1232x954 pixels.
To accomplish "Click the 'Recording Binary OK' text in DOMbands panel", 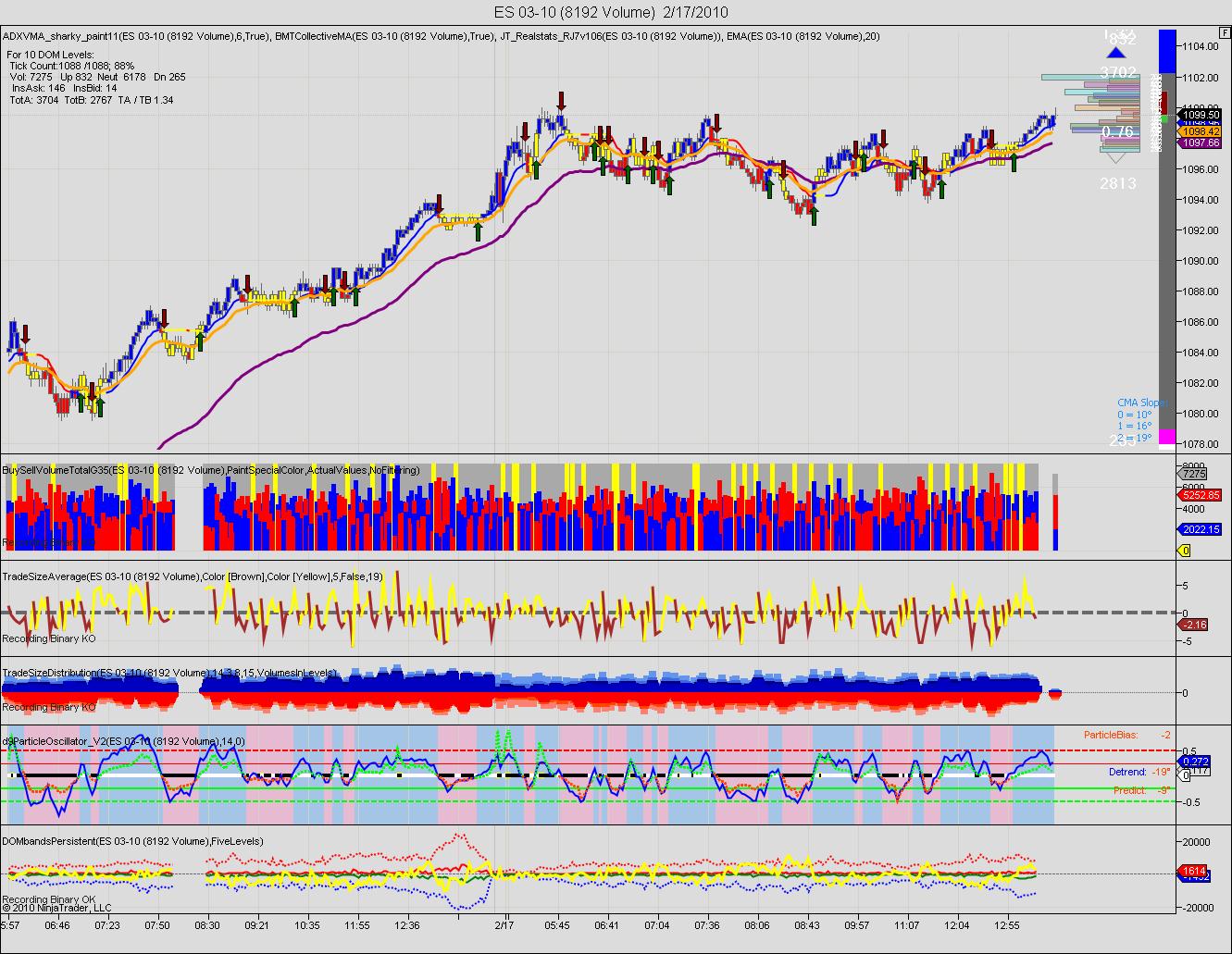I will pyautogui.click(x=49, y=899).
